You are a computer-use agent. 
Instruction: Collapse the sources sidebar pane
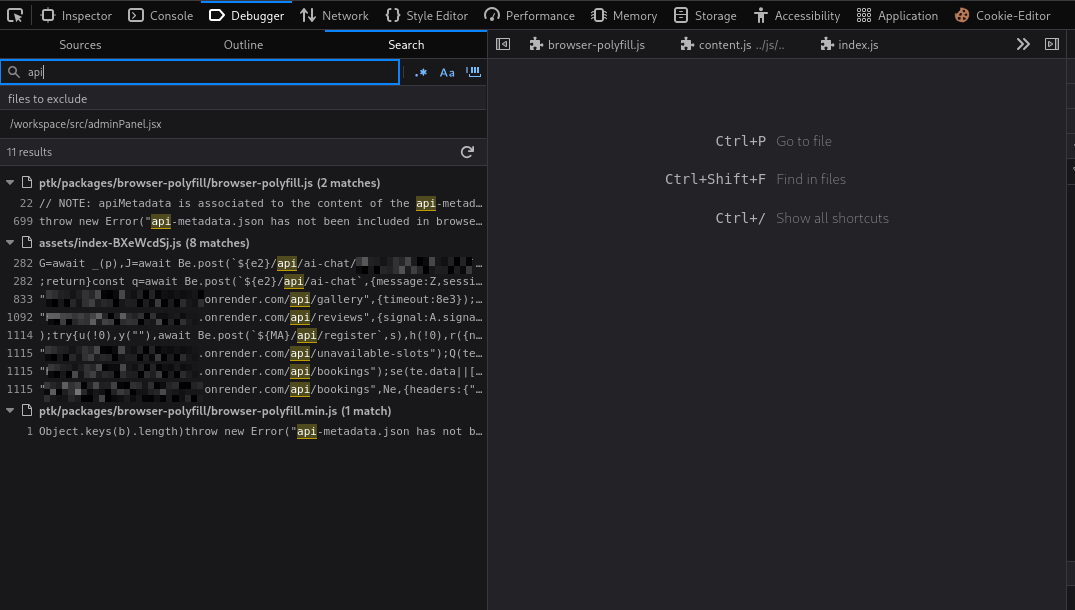click(x=503, y=45)
